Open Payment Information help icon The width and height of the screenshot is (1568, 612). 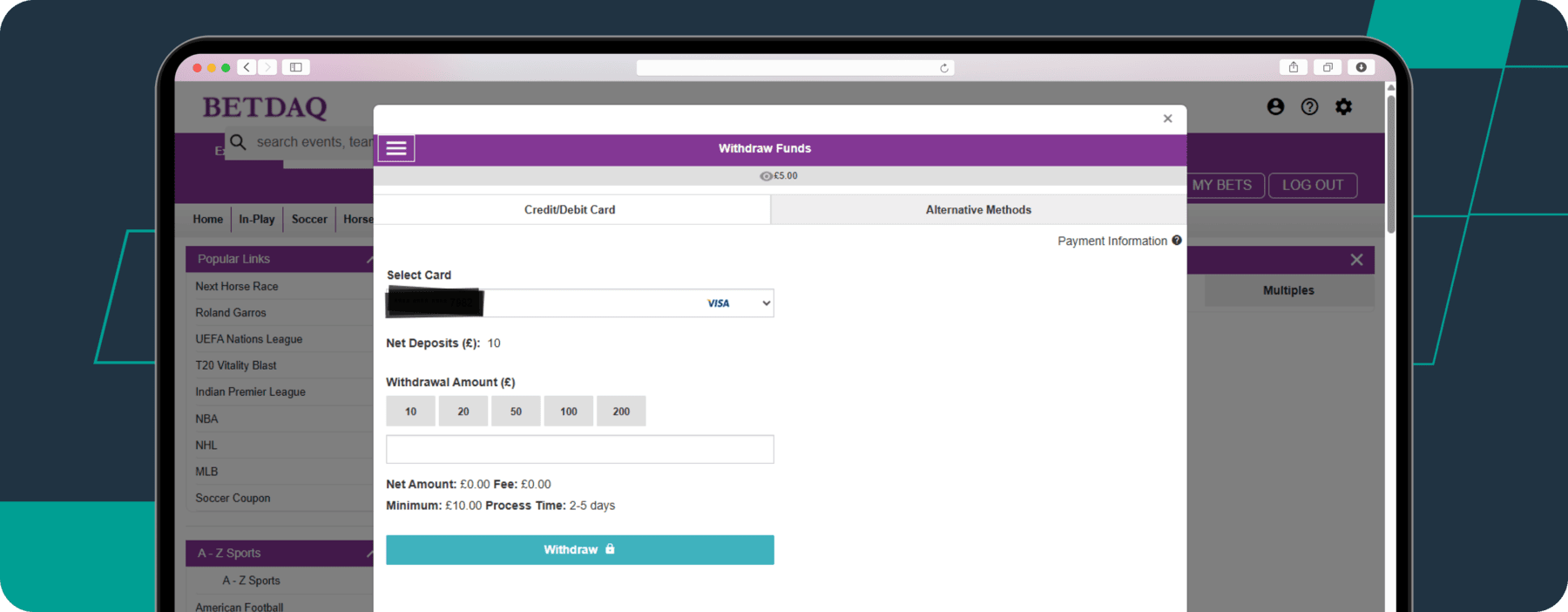tap(1177, 241)
